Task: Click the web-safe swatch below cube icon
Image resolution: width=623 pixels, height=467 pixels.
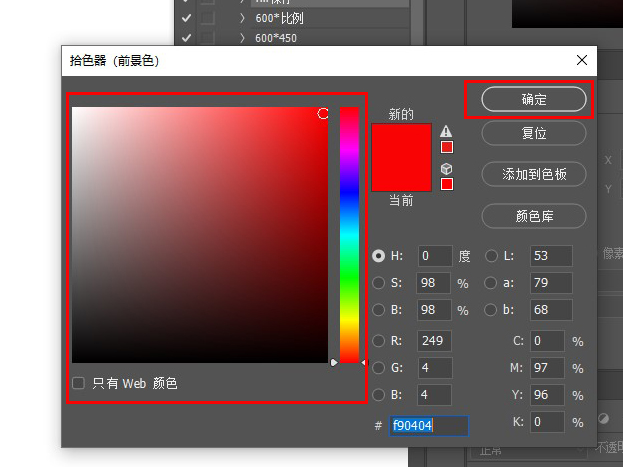Action: point(447,184)
